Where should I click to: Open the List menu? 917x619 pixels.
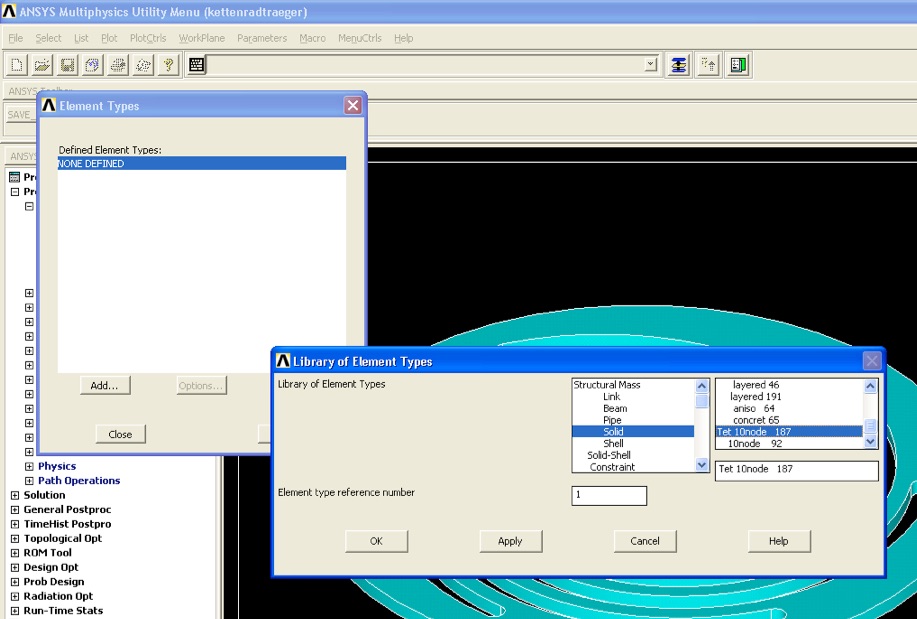pos(81,38)
